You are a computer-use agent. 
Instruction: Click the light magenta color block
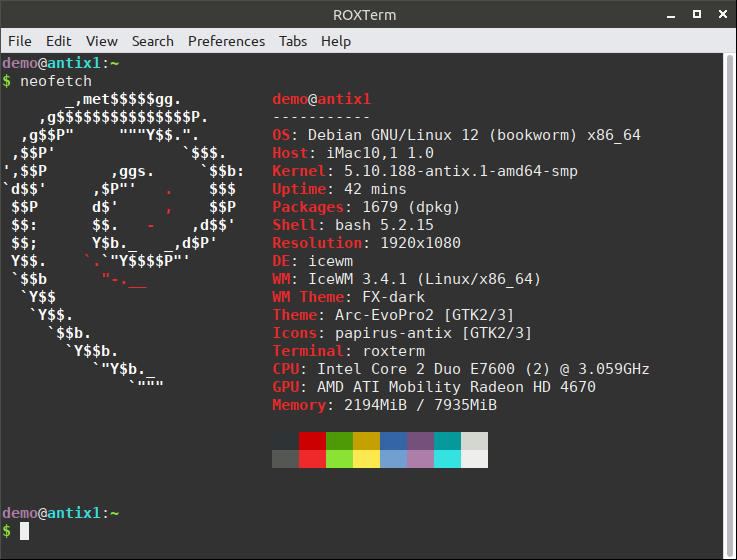420,459
